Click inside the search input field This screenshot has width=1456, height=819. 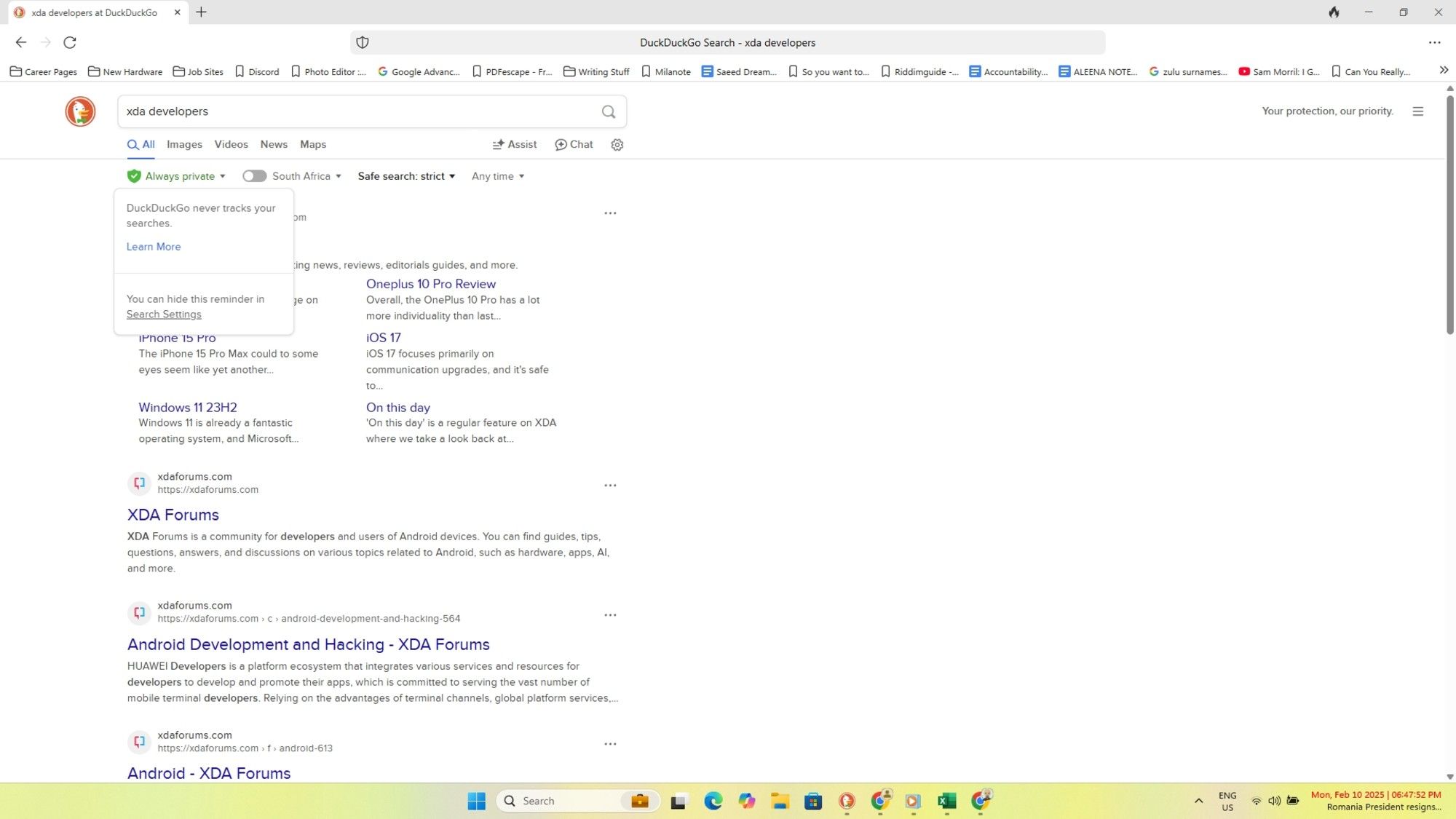328,111
